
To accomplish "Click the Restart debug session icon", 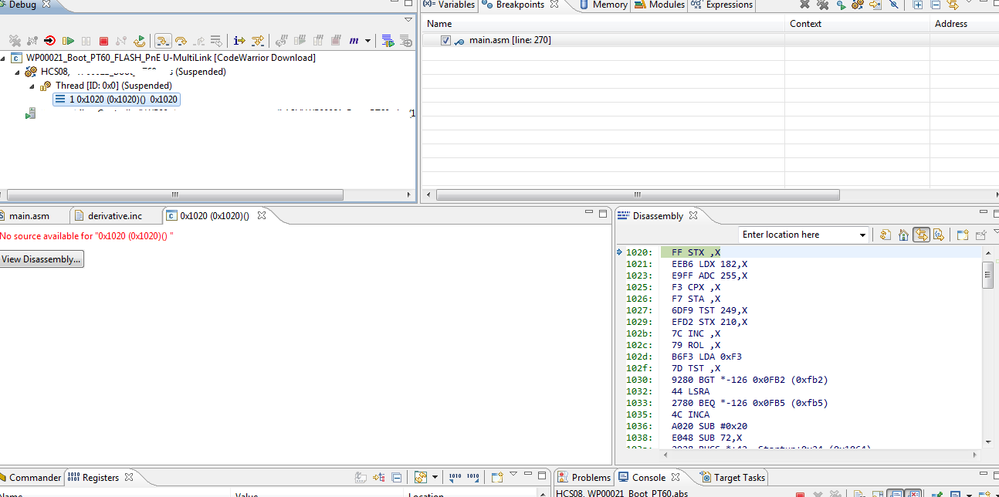I will (140, 41).
